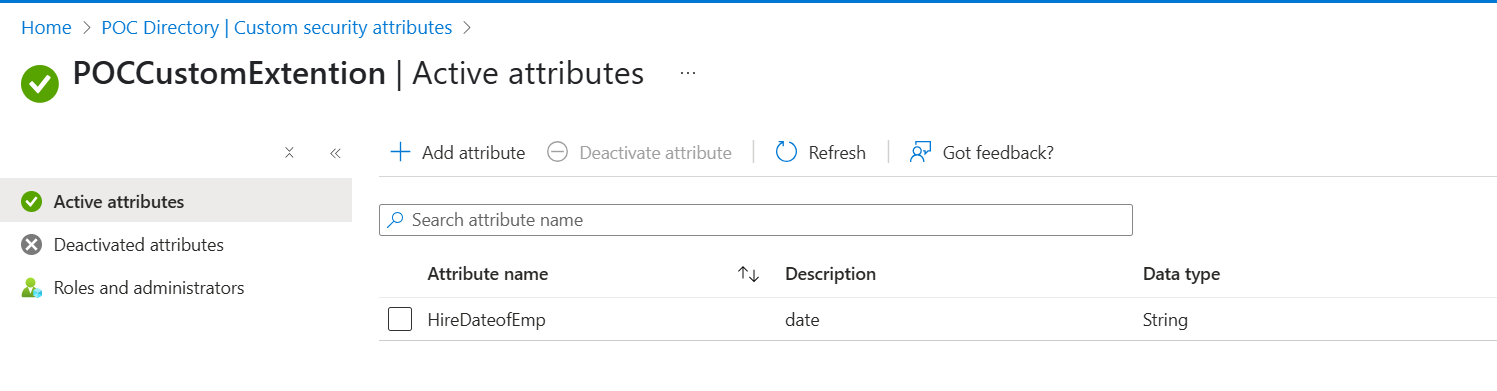The height and width of the screenshot is (391, 1497).
Task: Click Data type column header
Action: tap(1181, 274)
